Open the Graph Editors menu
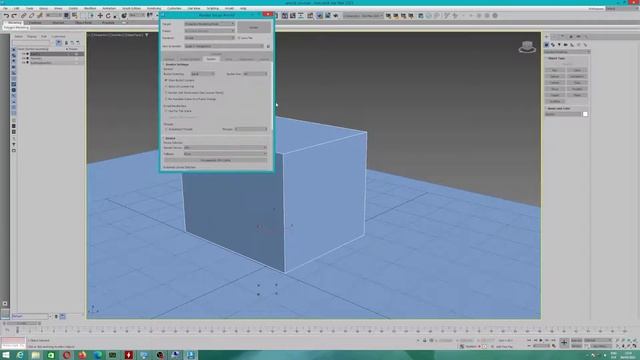 pyautogui.click(x=131, y=8)
